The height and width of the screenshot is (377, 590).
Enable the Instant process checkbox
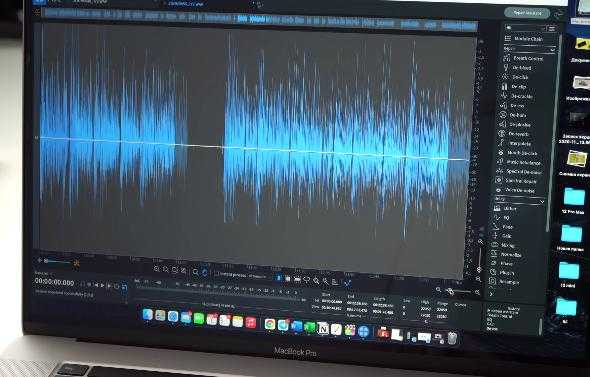click(217, 274)
